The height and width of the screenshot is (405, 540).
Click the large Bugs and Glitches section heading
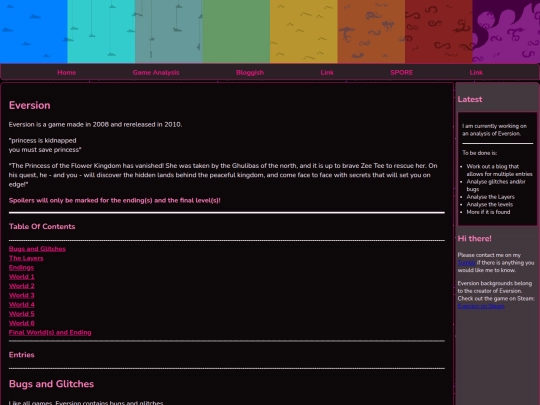point(51,384)
